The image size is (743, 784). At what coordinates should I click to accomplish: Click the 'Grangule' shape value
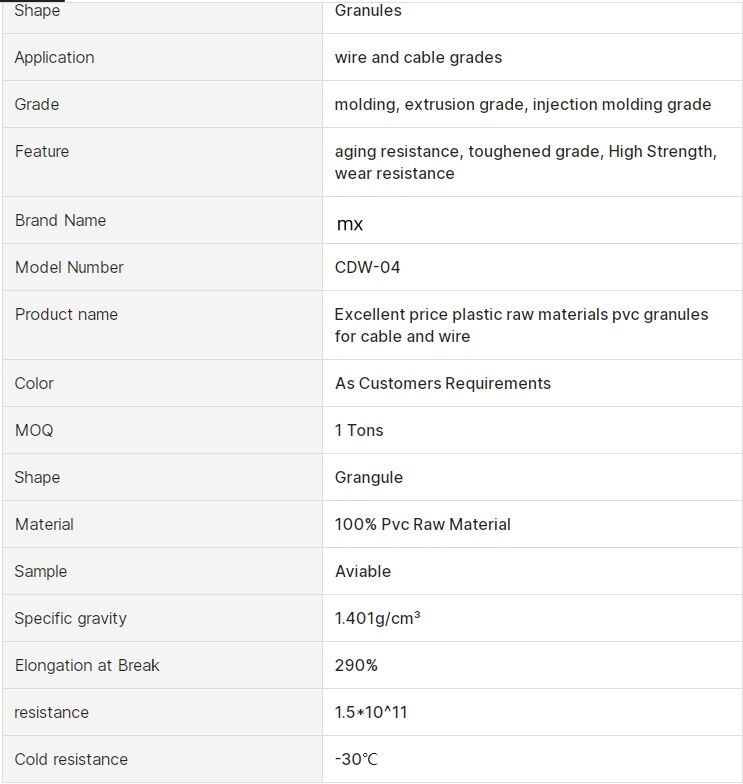pos(369,478)
